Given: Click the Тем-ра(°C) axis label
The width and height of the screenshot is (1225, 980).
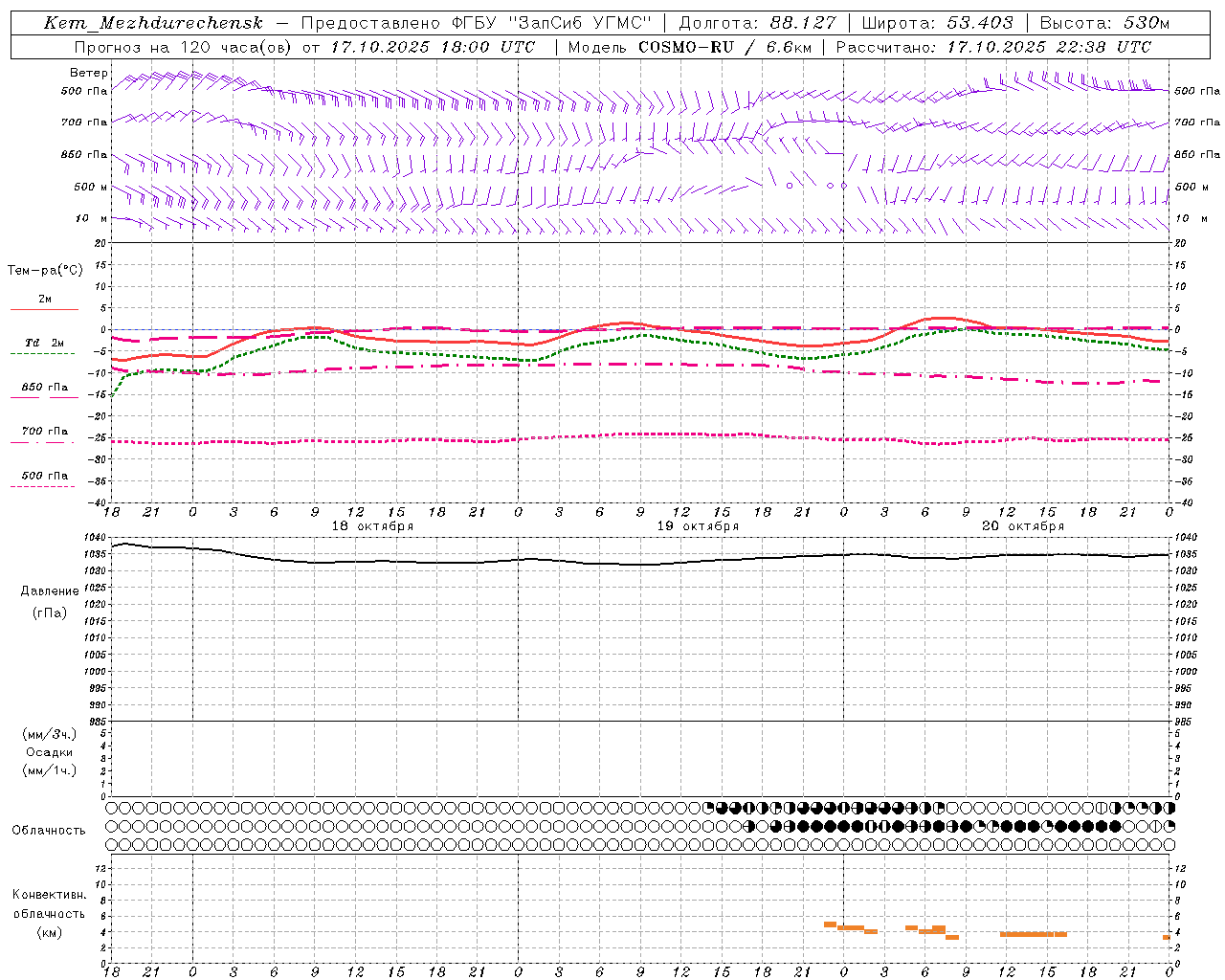Looking at the screenshot, I should [45, 271].
